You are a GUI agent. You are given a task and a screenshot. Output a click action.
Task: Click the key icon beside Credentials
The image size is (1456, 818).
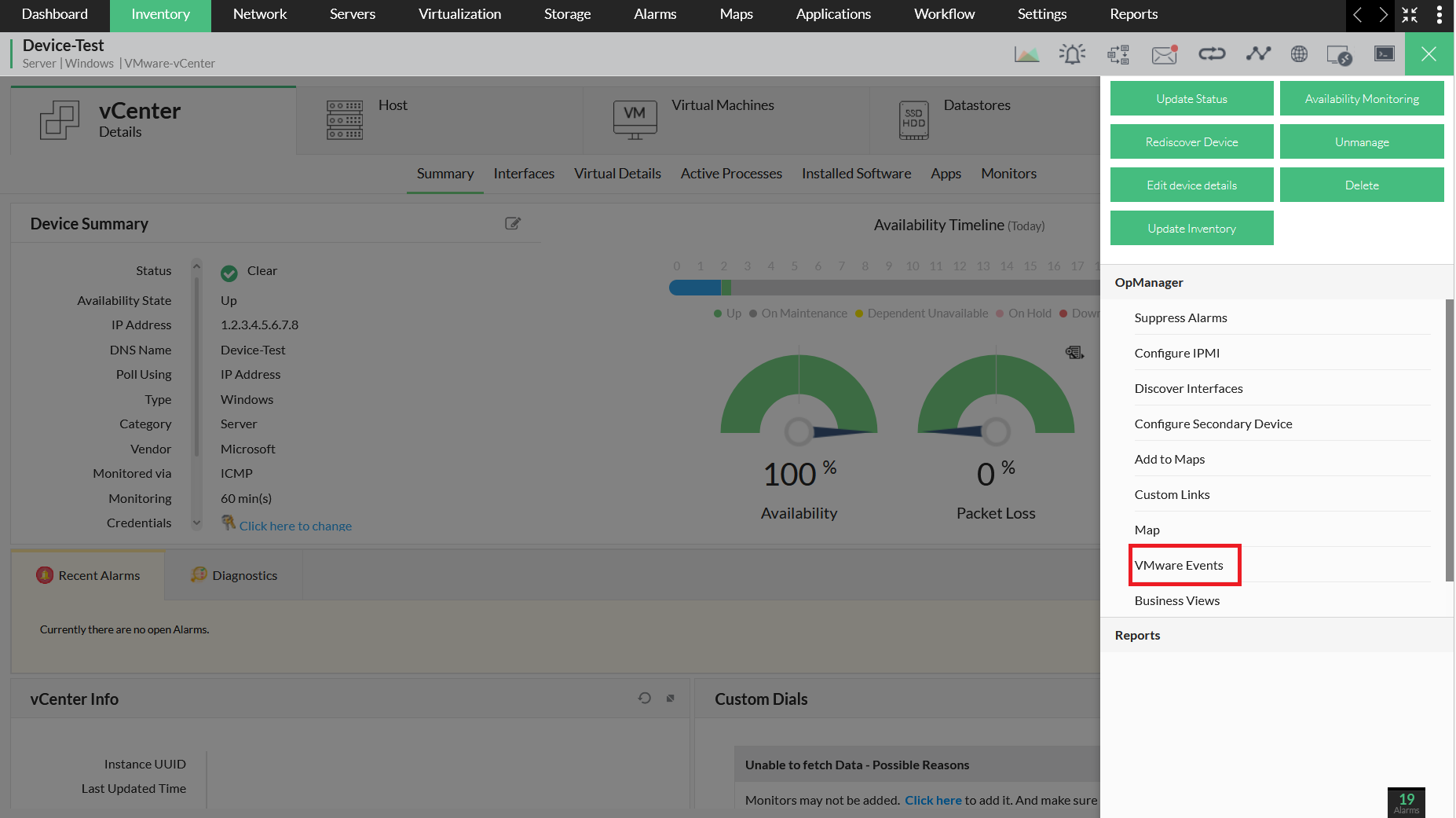(229, 523)
